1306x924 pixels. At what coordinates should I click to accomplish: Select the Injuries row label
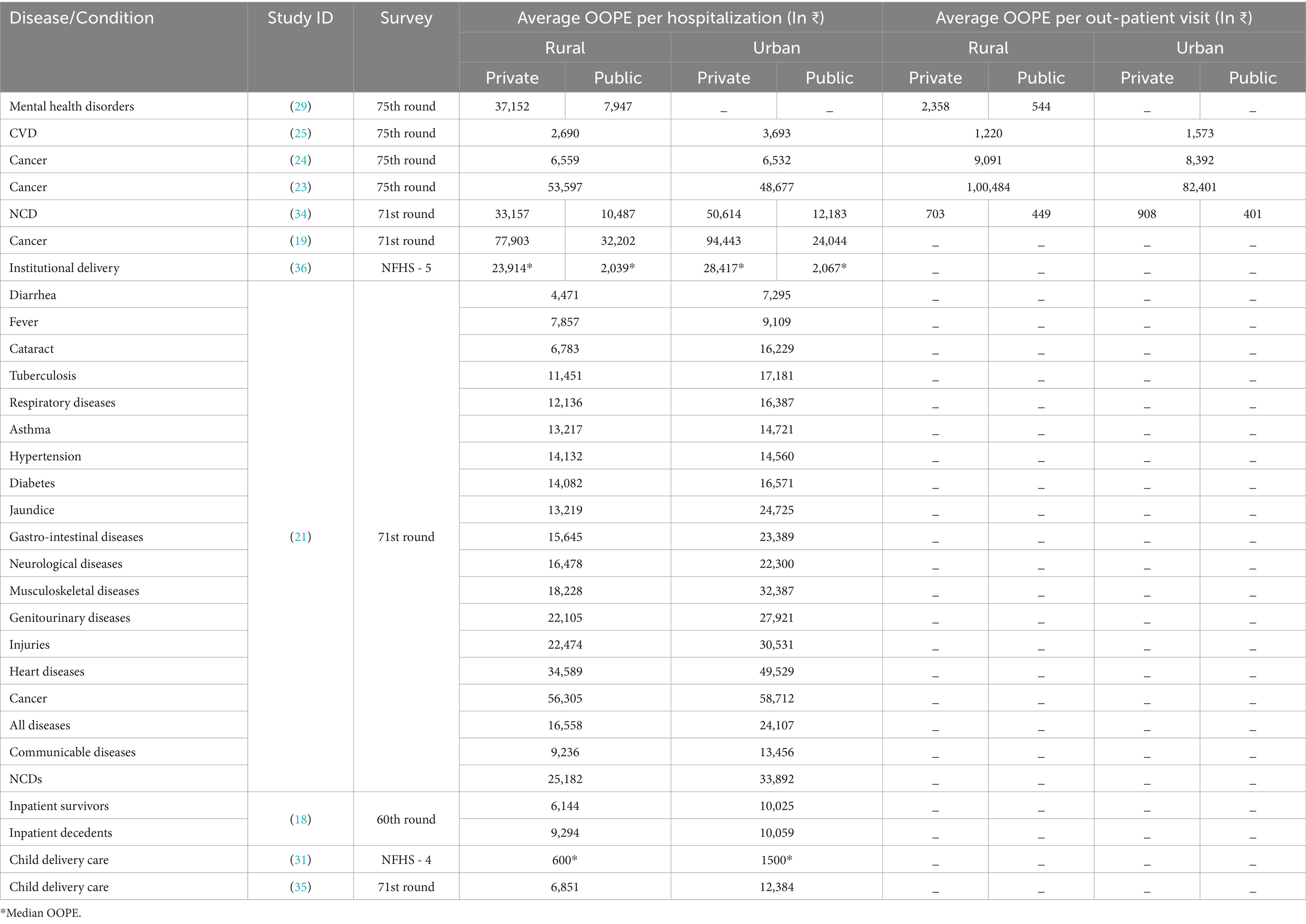(29, 644)
